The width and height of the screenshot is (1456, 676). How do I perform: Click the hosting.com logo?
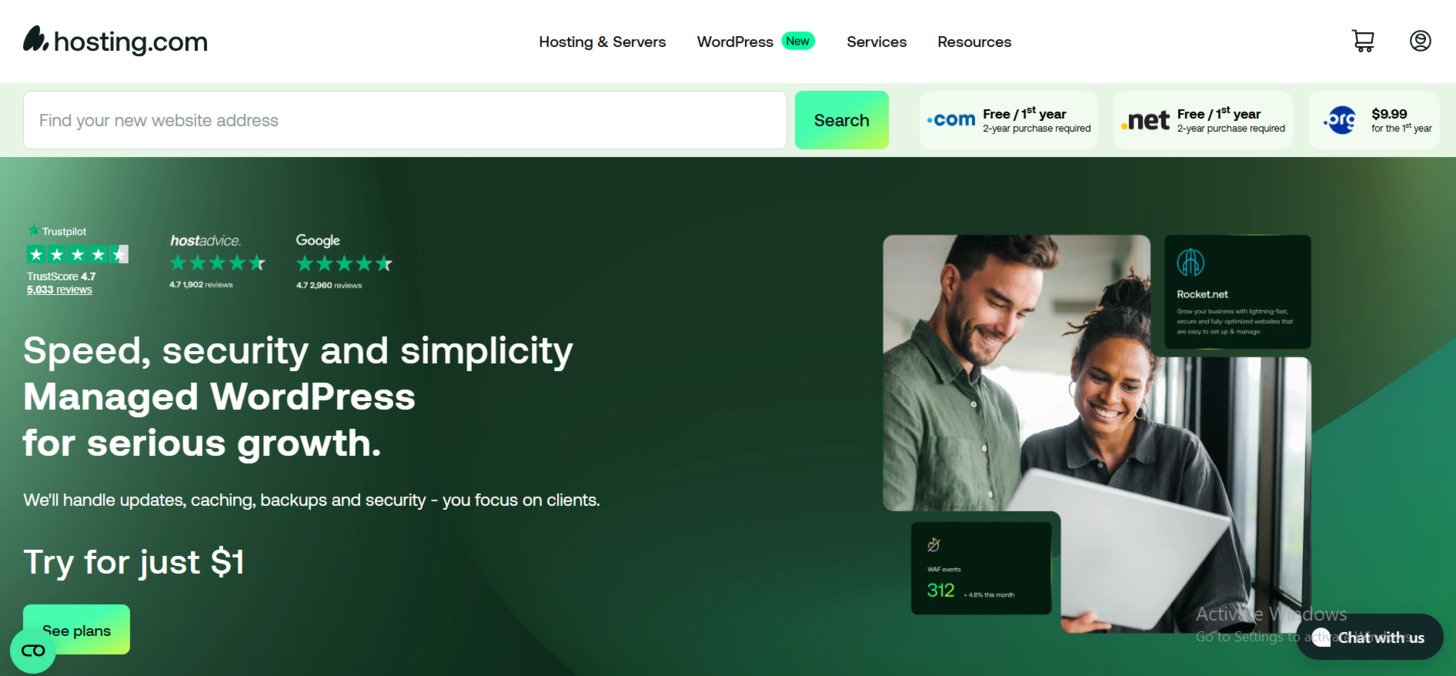click(x=115, y=41)
